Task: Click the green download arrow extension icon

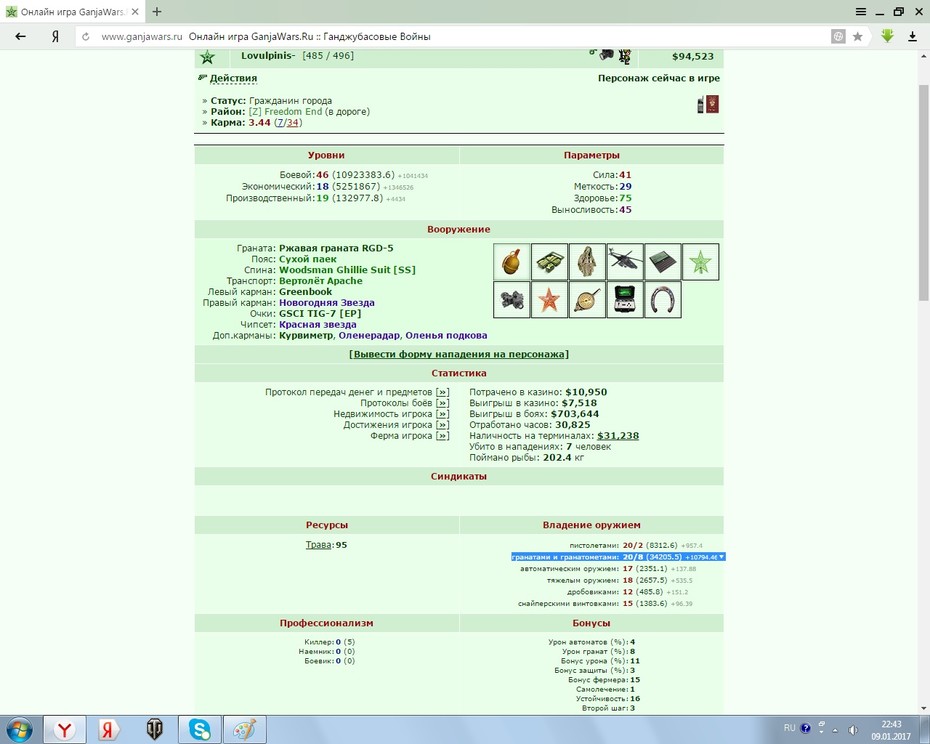Action: pos(887,36)
